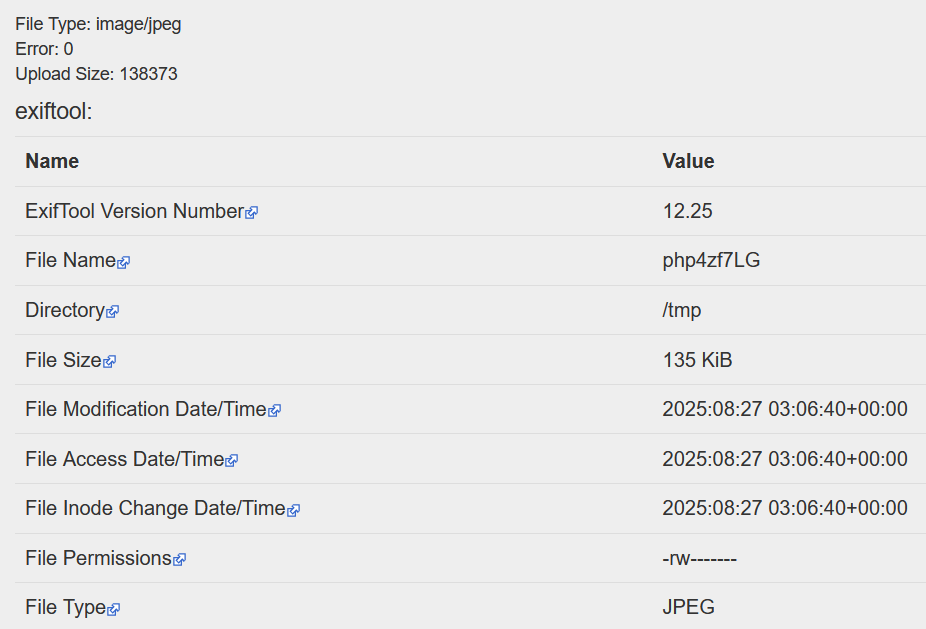Click the Upload Size: 138373 text
This screenshot has width=926, height=629.
97,74
